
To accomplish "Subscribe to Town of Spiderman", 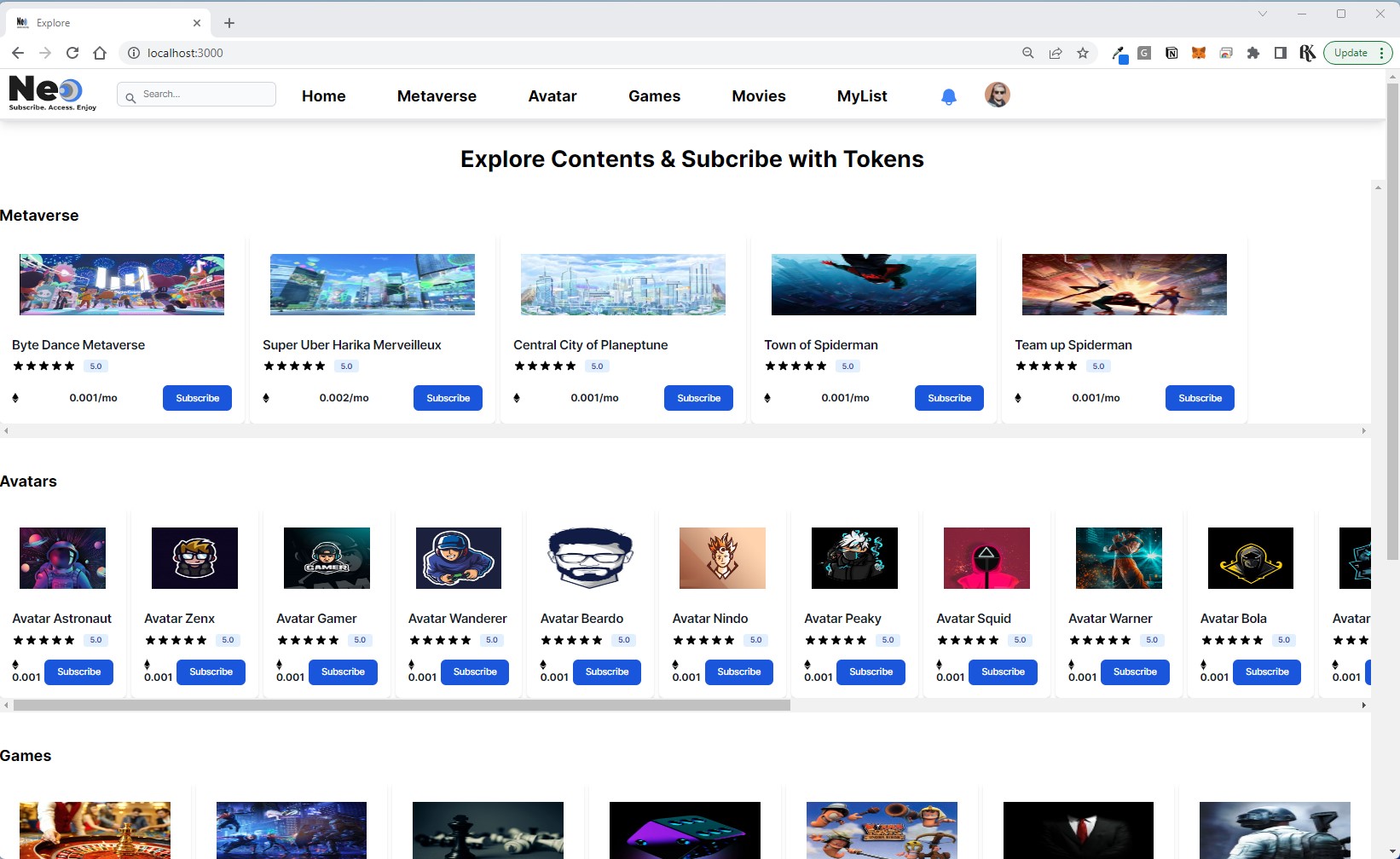I will click(x=949, y=398).
